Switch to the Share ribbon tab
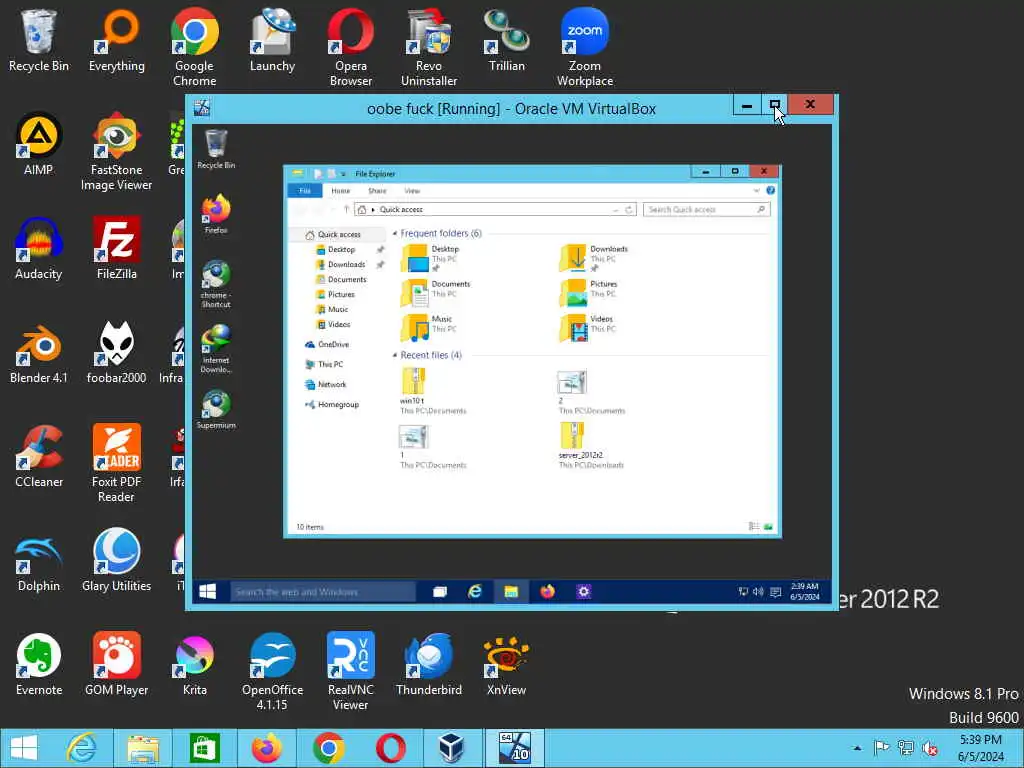1024x768 pixels. [x=377, y=191]
